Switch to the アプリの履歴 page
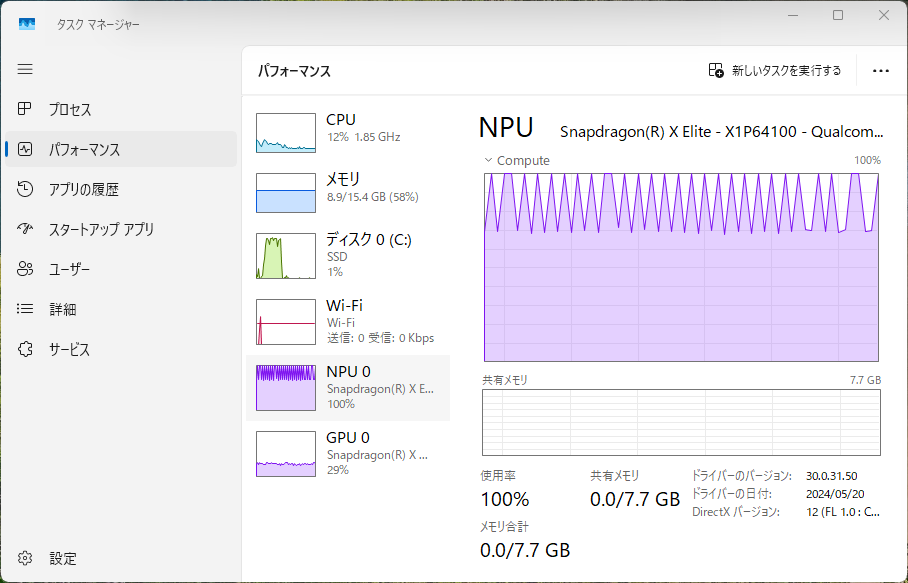 (25, 189)
